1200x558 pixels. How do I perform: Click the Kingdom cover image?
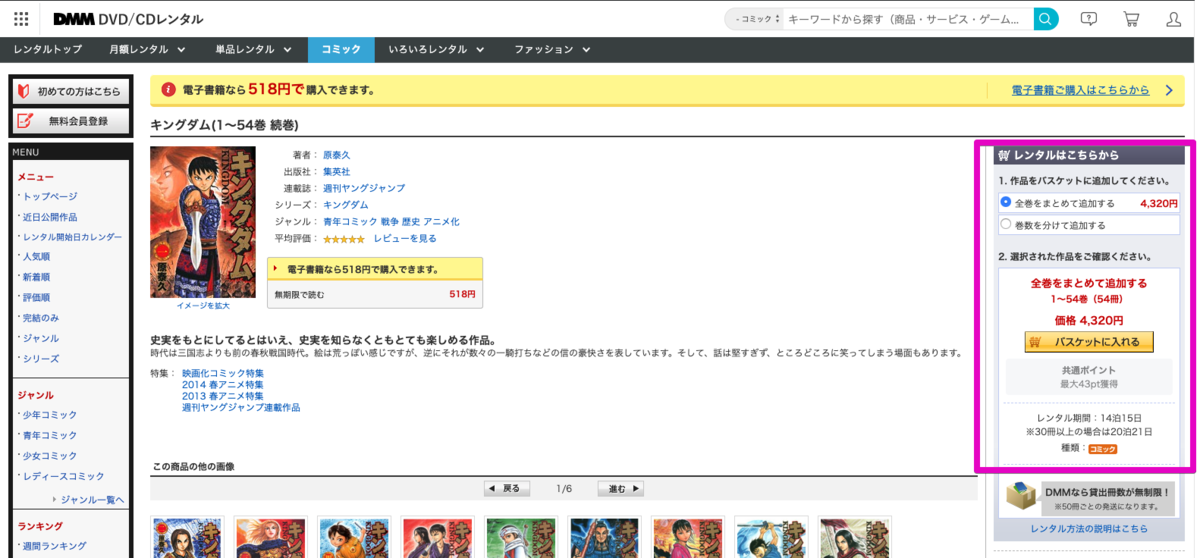click(203, 221)
